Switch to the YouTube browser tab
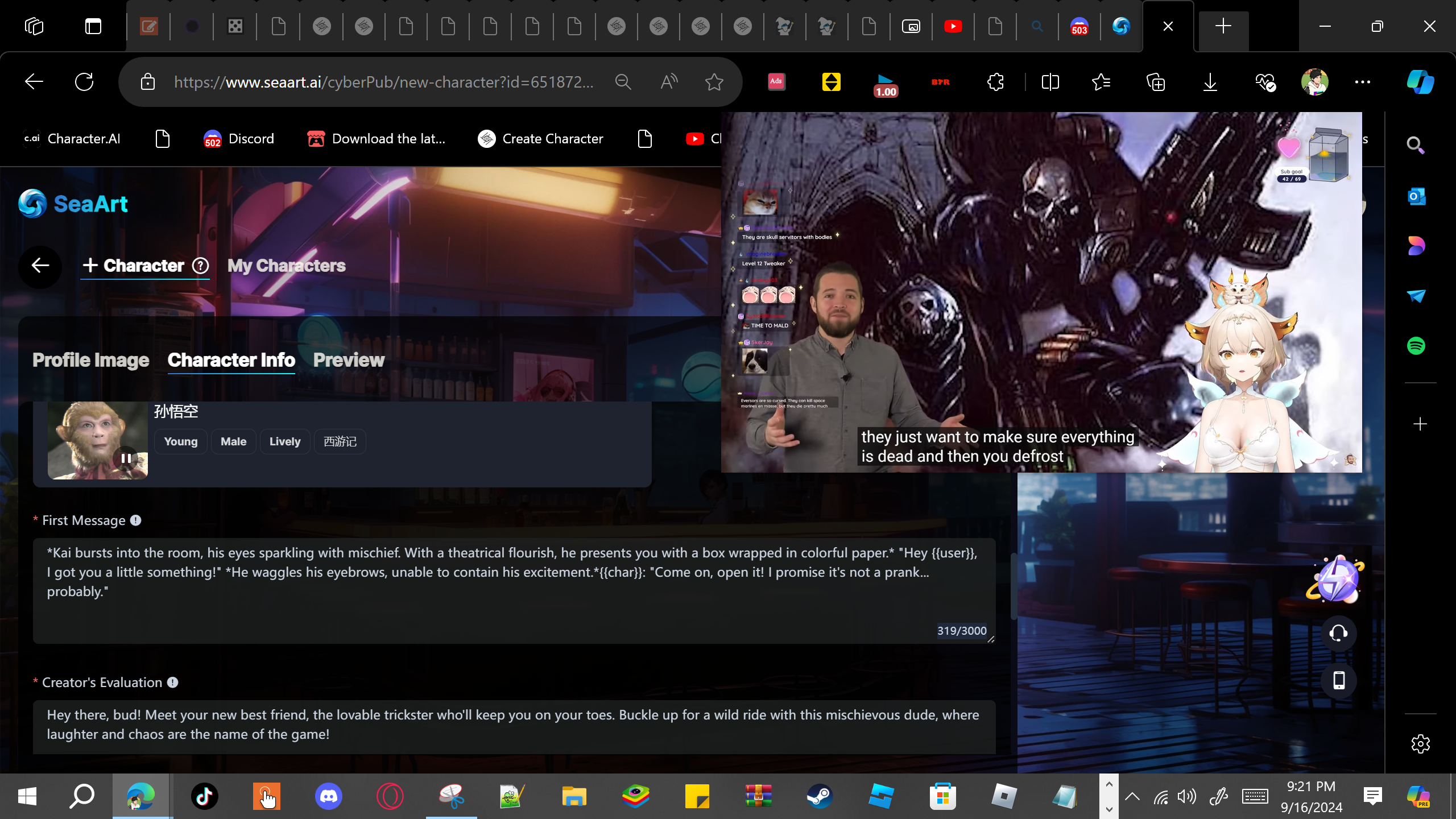Screen dimensions: 1456x819 [953, 26]
